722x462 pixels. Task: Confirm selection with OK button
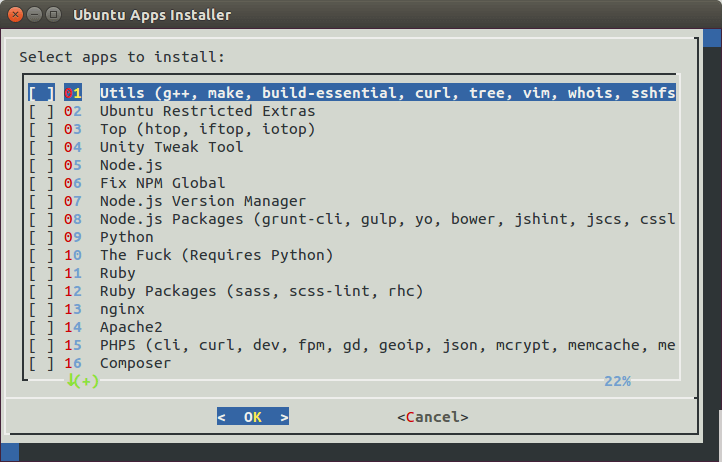253,416
